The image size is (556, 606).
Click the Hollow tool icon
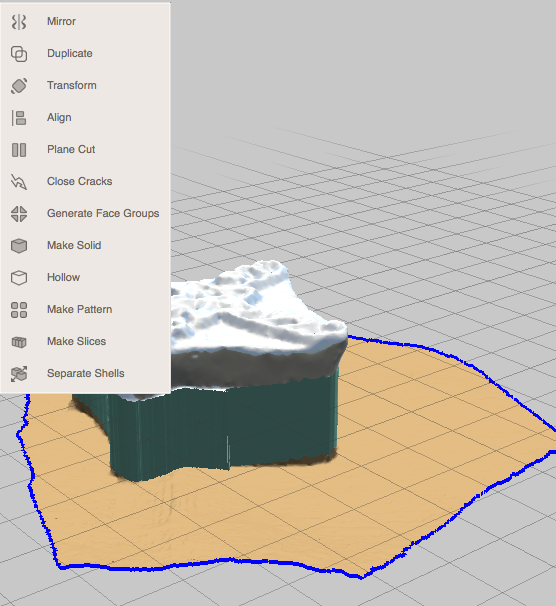(19, 278)
